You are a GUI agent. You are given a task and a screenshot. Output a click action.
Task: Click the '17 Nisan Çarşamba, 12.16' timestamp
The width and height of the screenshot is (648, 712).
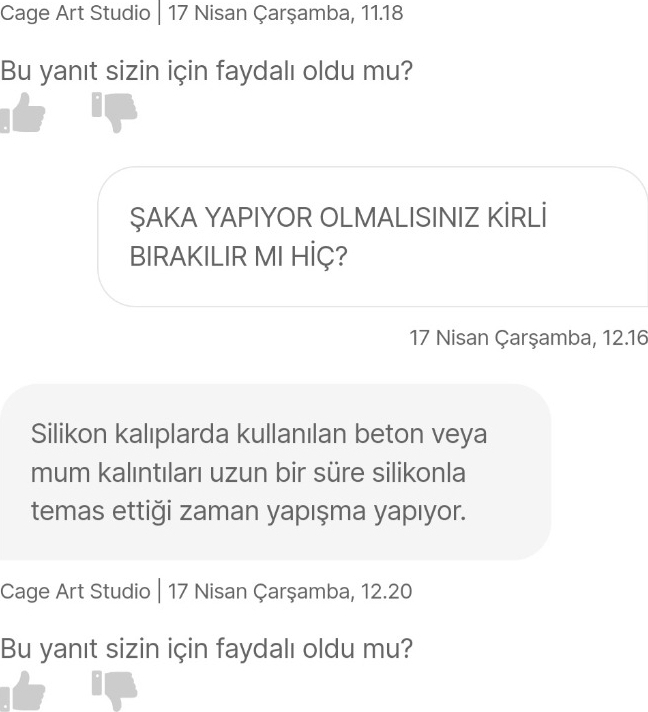(529, 338)
